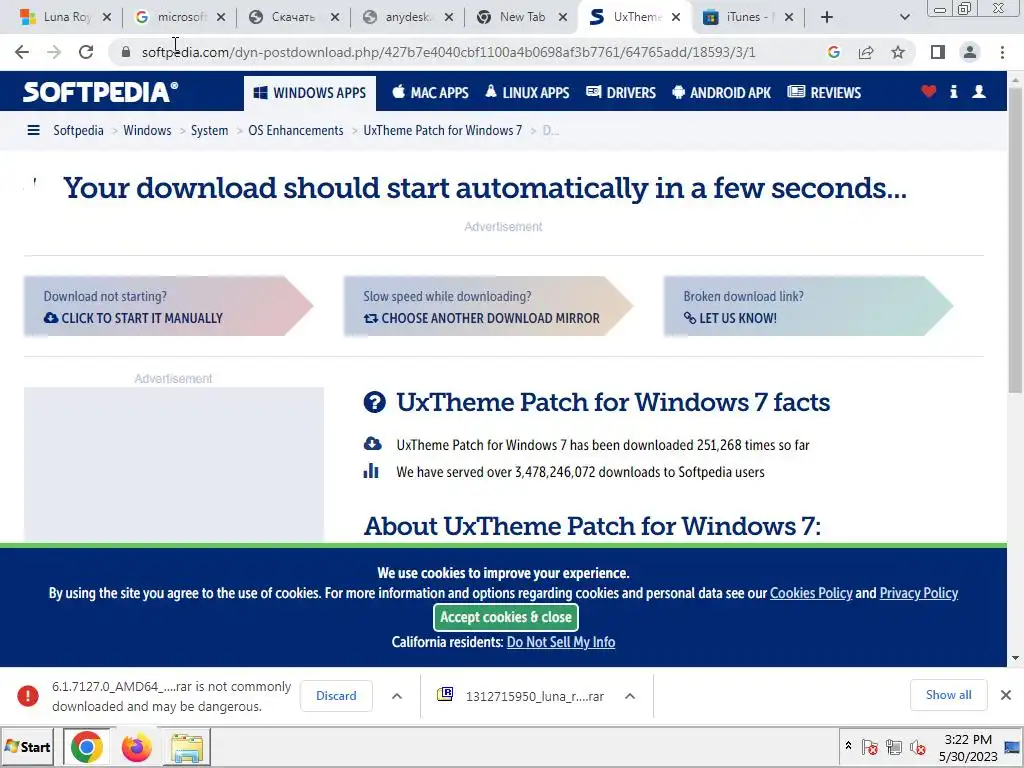The height and width of the screenshot is (768, 1024).
Task: Open Windows Apps section
Action: 310,93
